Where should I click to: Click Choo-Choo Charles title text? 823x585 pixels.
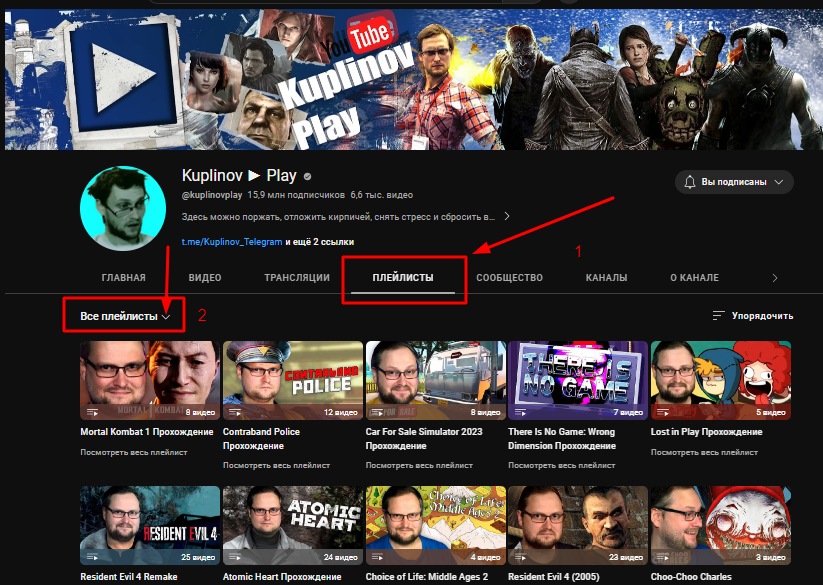pos(691,577)
